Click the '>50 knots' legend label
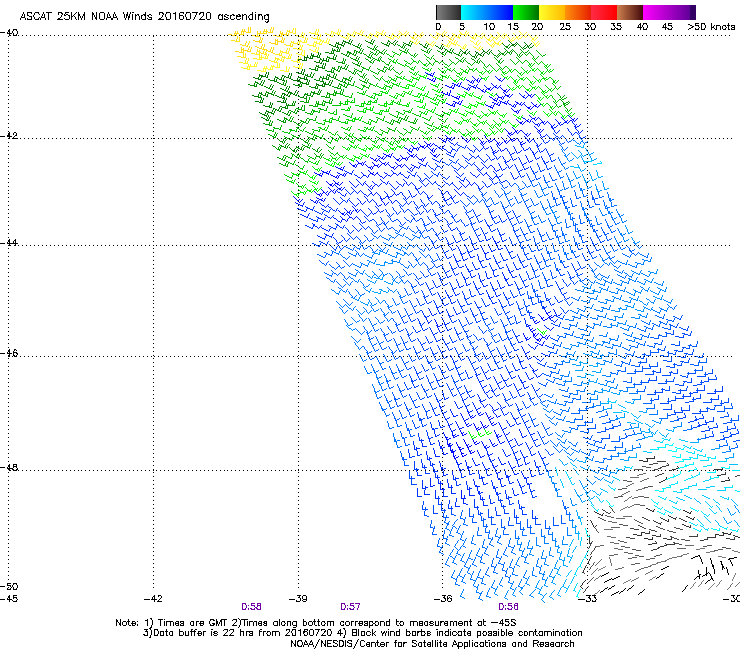The image size is (740, 650). pyautogui.click(x=711, y=27)
